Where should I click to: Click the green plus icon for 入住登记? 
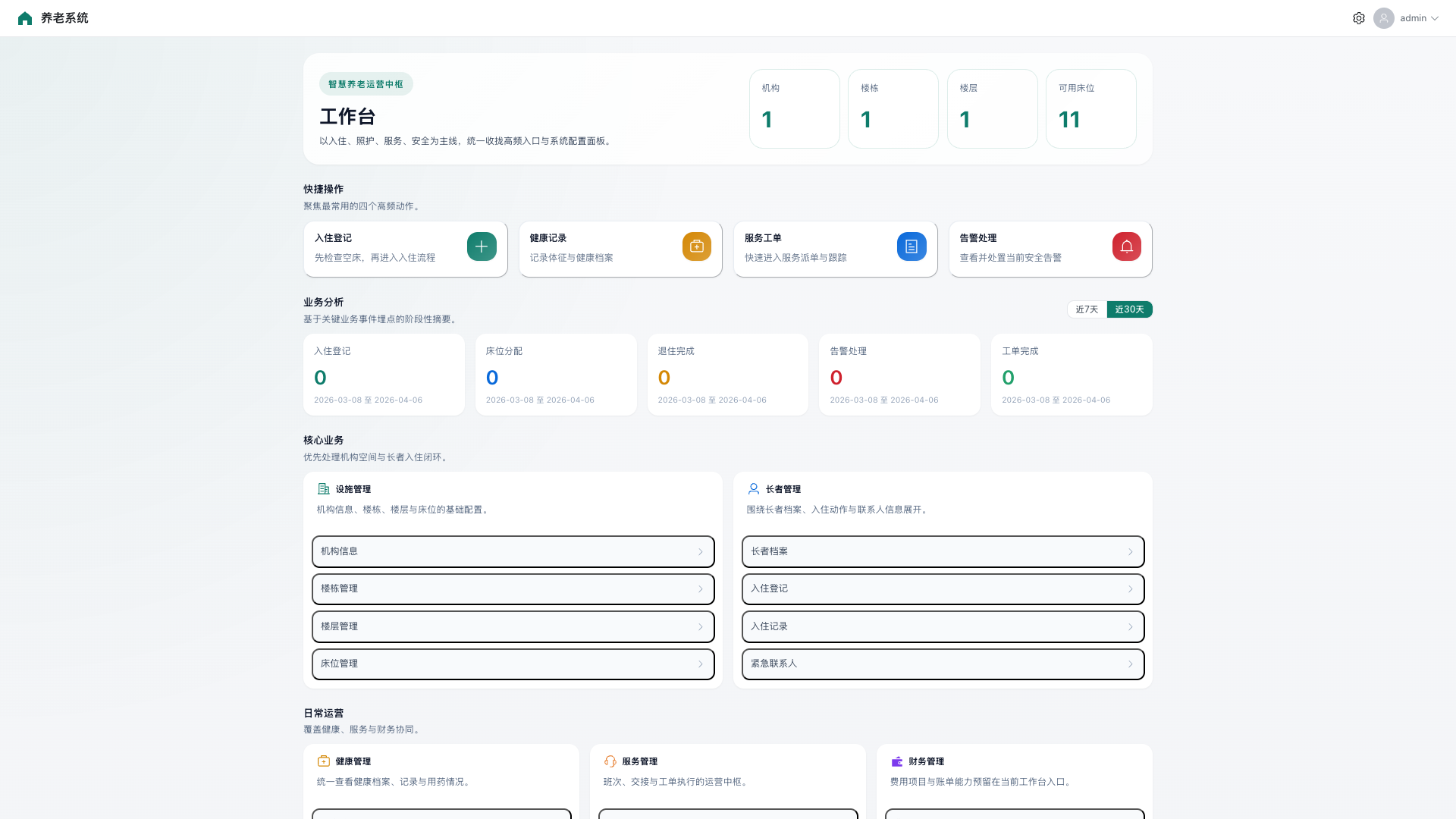pyautogui.click(x=481, y=246)
